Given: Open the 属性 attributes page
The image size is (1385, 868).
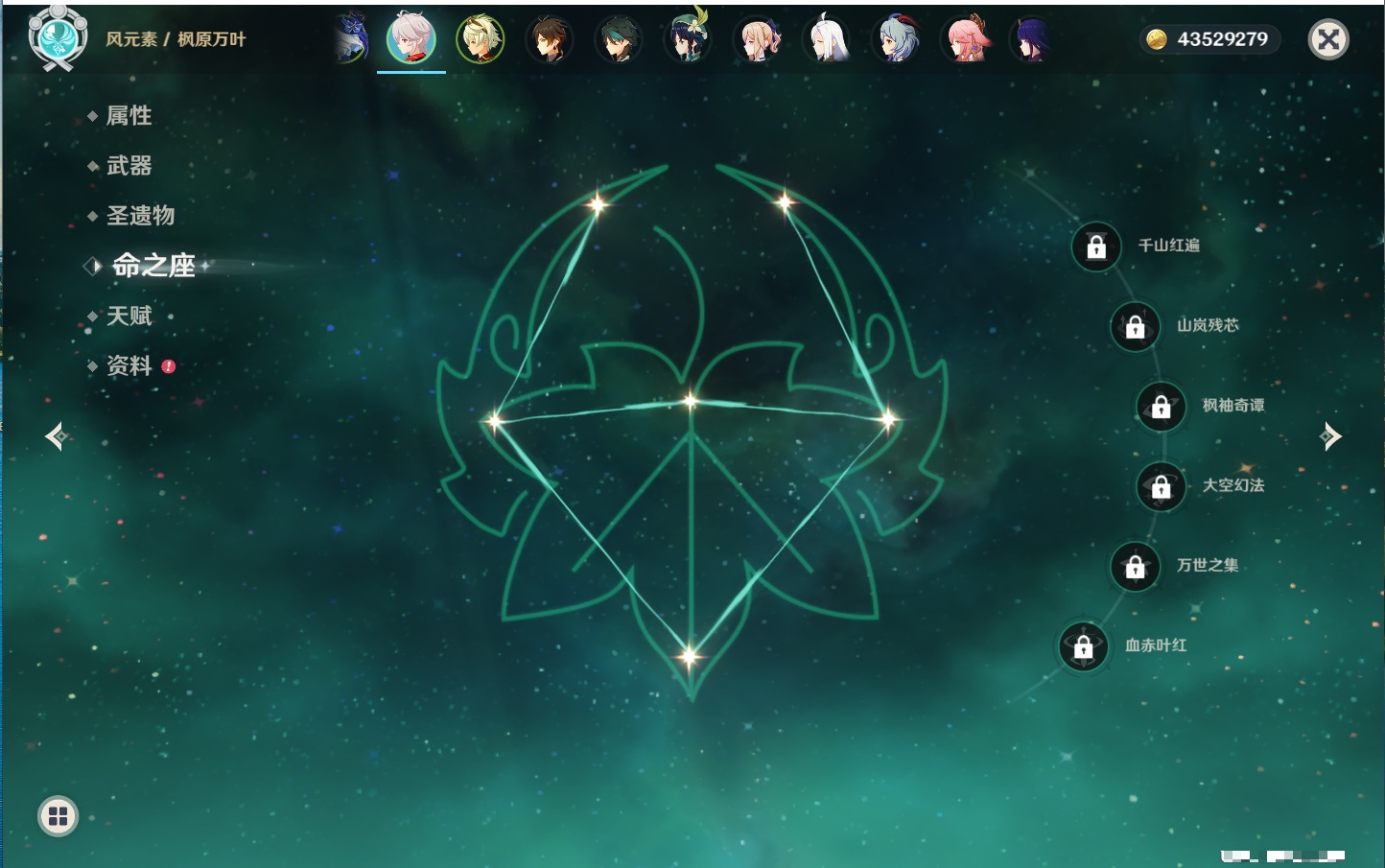Looking at the screenshot, I should point(129,116).
